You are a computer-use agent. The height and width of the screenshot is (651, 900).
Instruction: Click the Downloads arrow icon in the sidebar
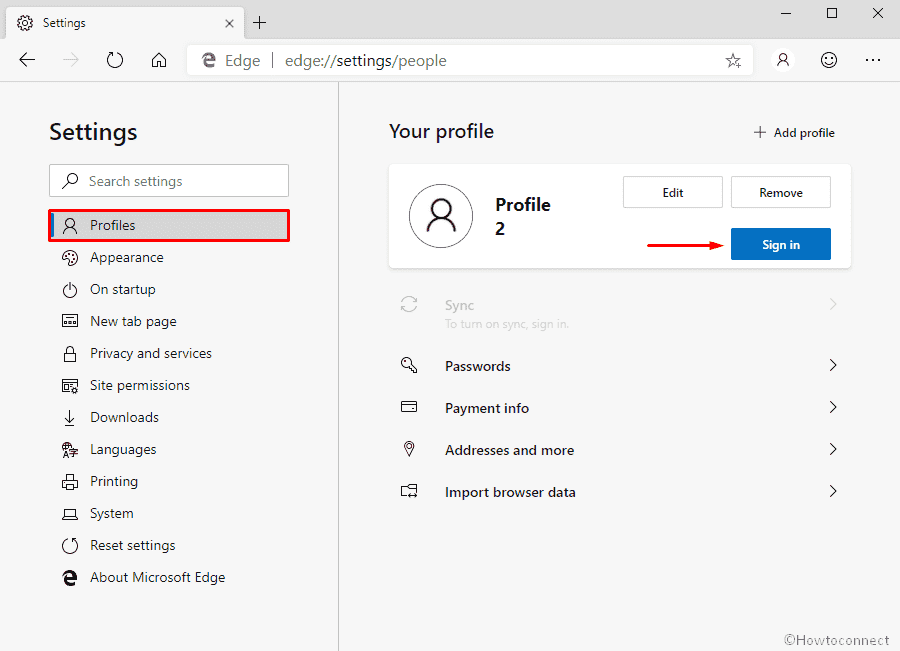click(70, 418)
